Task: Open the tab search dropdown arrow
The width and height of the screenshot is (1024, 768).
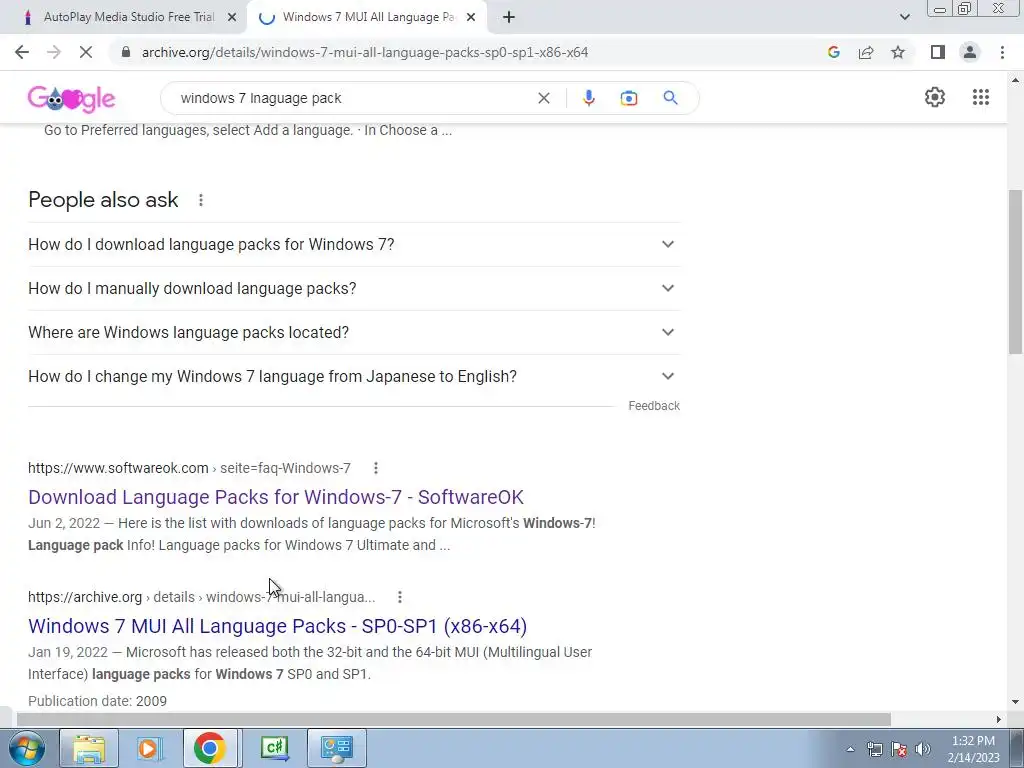Action: (904, 17)
